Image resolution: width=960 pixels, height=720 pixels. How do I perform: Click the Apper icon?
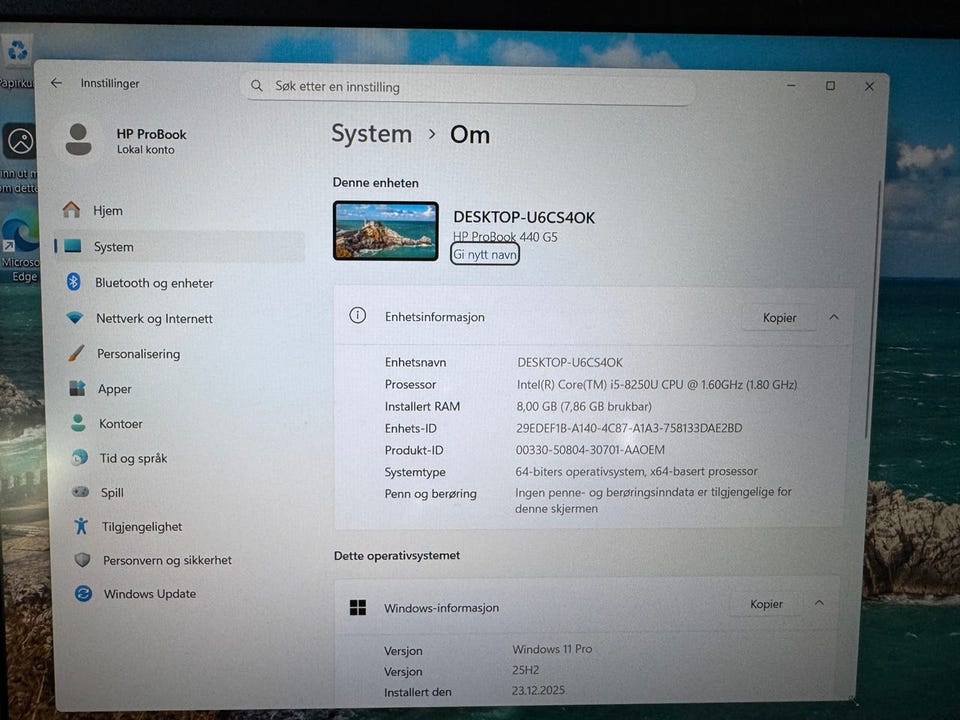pos(77,388)
